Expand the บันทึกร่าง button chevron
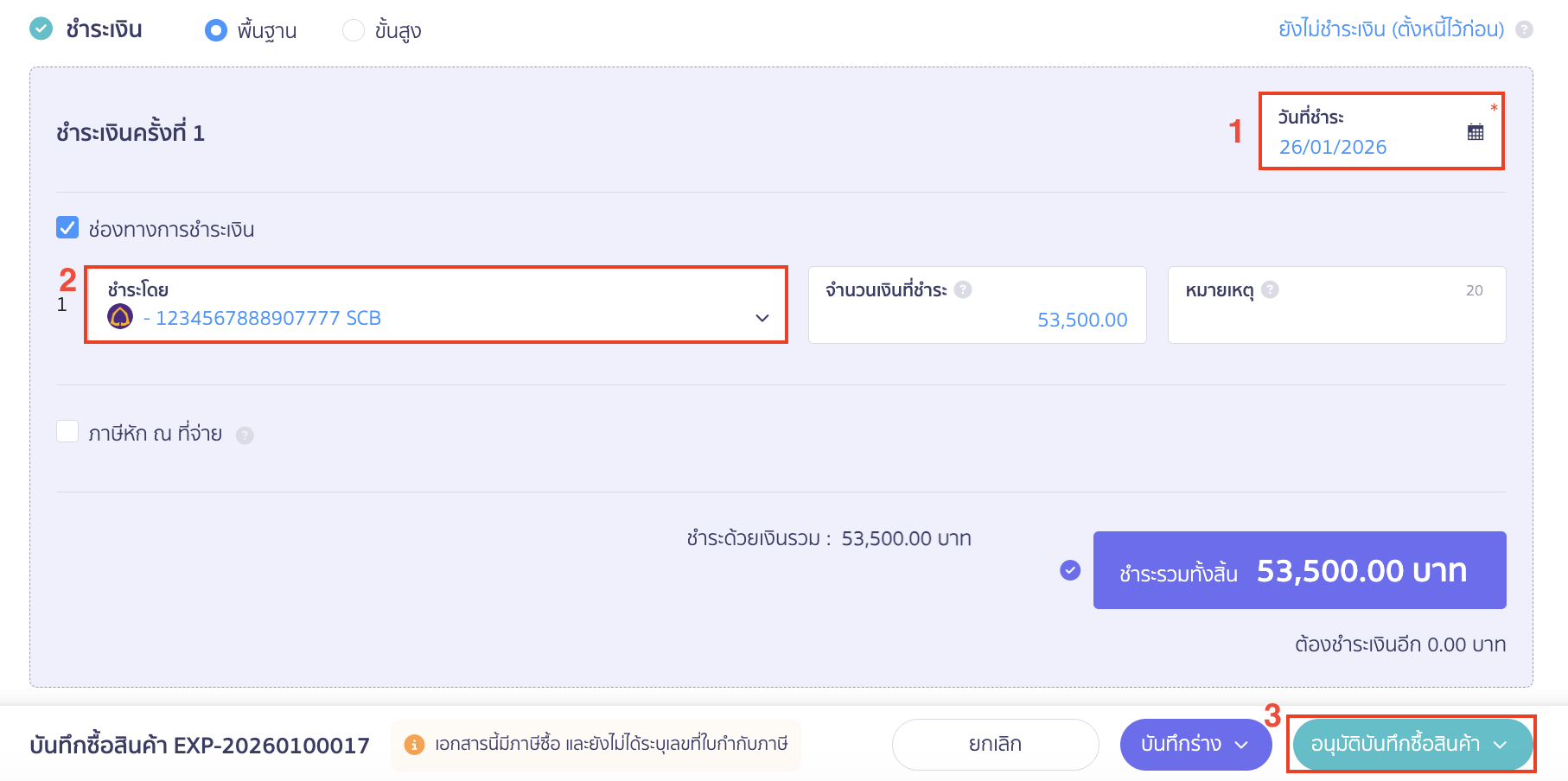Screen dimensions: 1568x781 (1245, 744)
